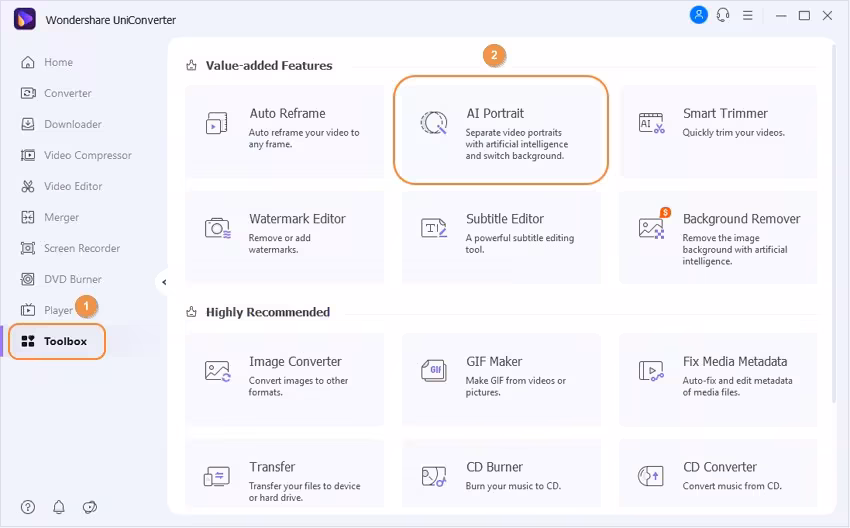Click the Fix Media Metadata icon

click(x=651, y=371)
